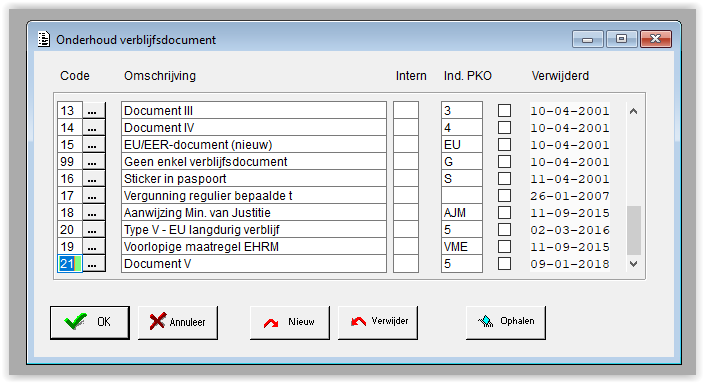
Task: Click the Ind. PKO field with 'S'
Action: (462, 179)
